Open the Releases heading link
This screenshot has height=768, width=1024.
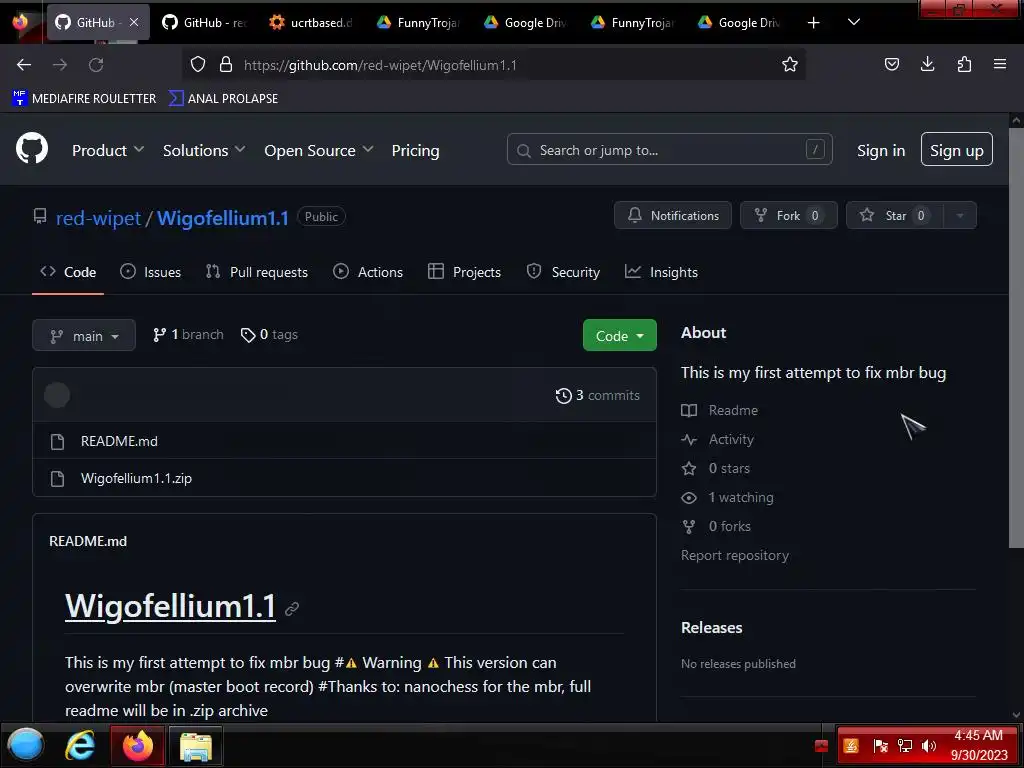tap(712, 628)
